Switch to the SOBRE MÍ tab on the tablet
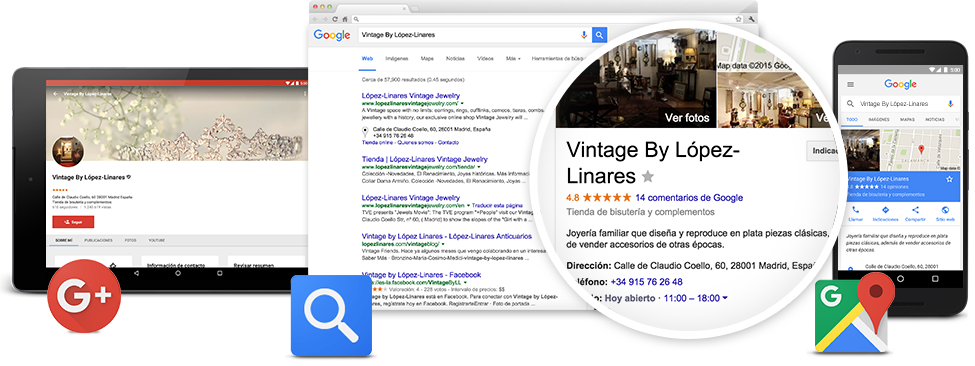Viewport: 975px width, 366px height. pos(64,240)
